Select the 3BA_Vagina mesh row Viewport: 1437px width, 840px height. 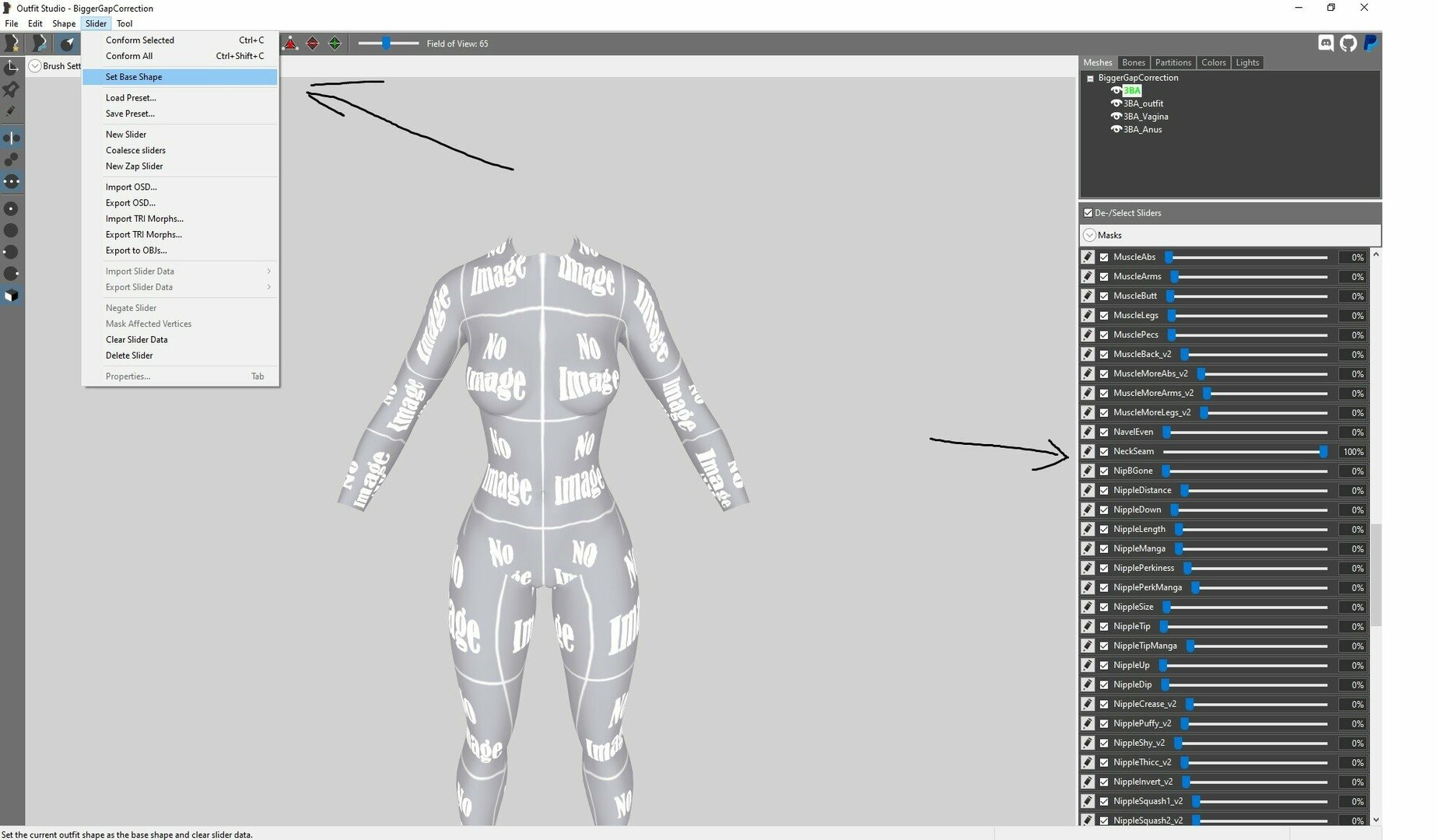point(1145,117)
